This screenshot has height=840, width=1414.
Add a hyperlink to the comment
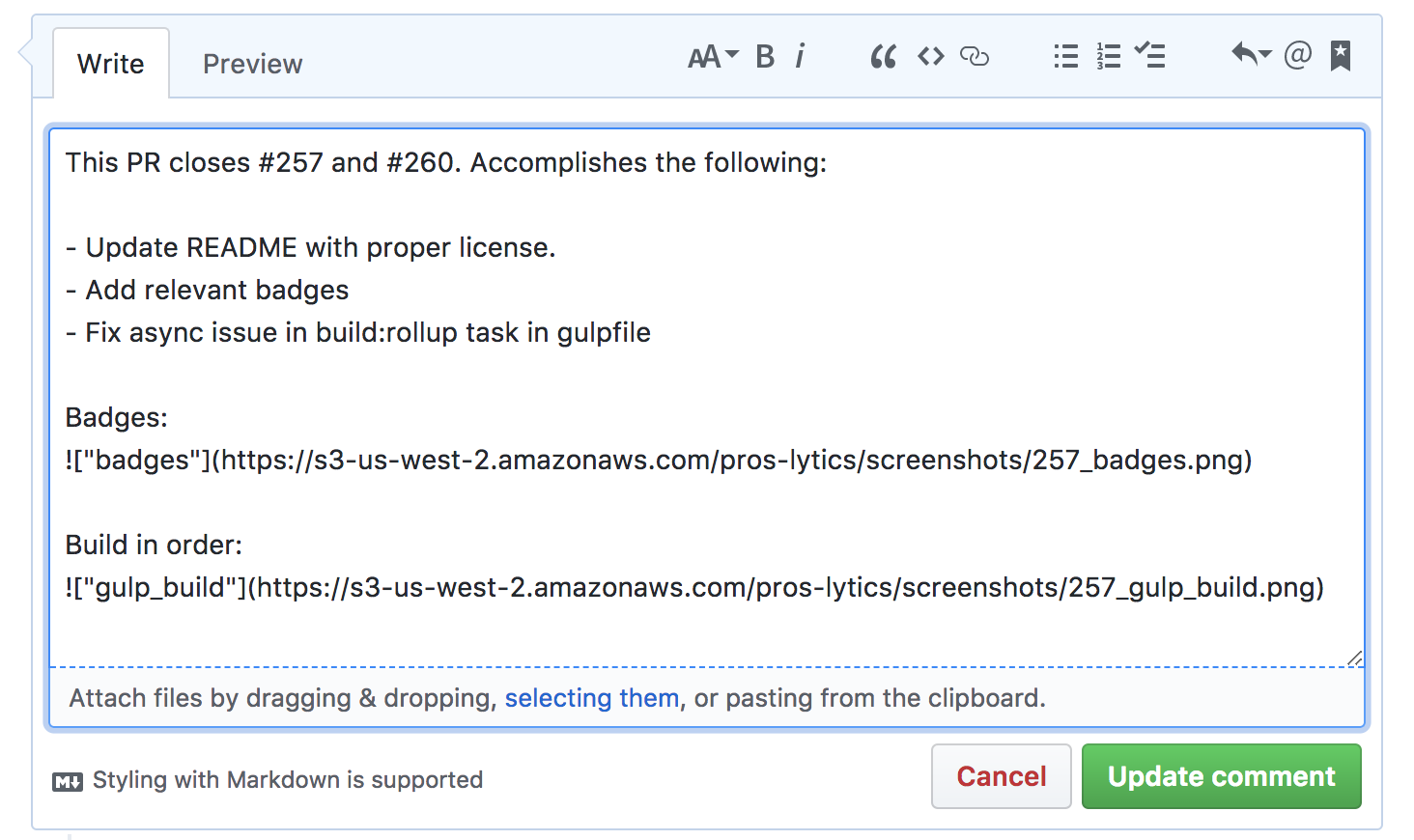[975, 57]
